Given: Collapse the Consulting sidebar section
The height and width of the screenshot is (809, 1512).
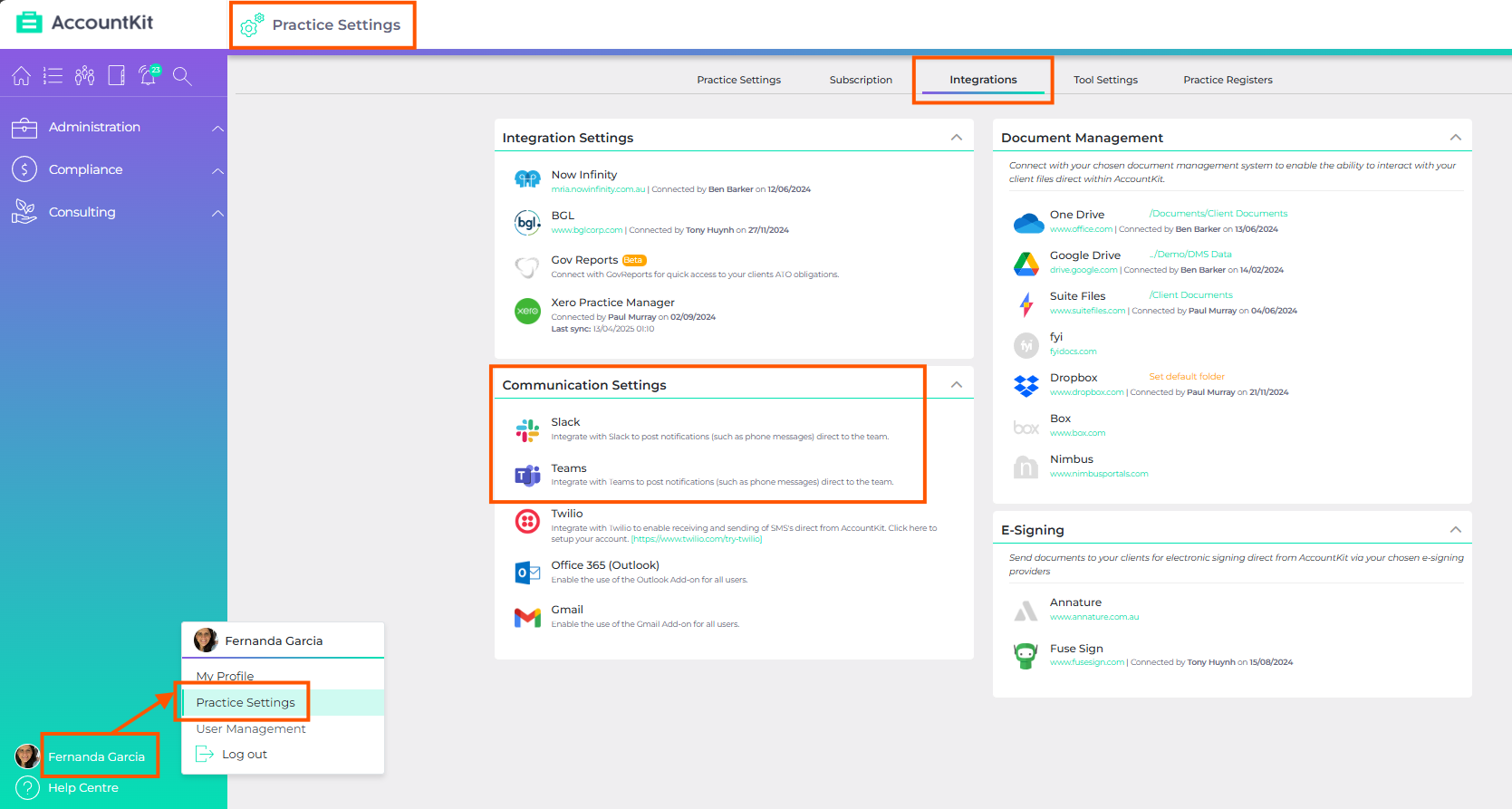Looking at the screenshot, I should pyautogui.click(x=217, y=213).
